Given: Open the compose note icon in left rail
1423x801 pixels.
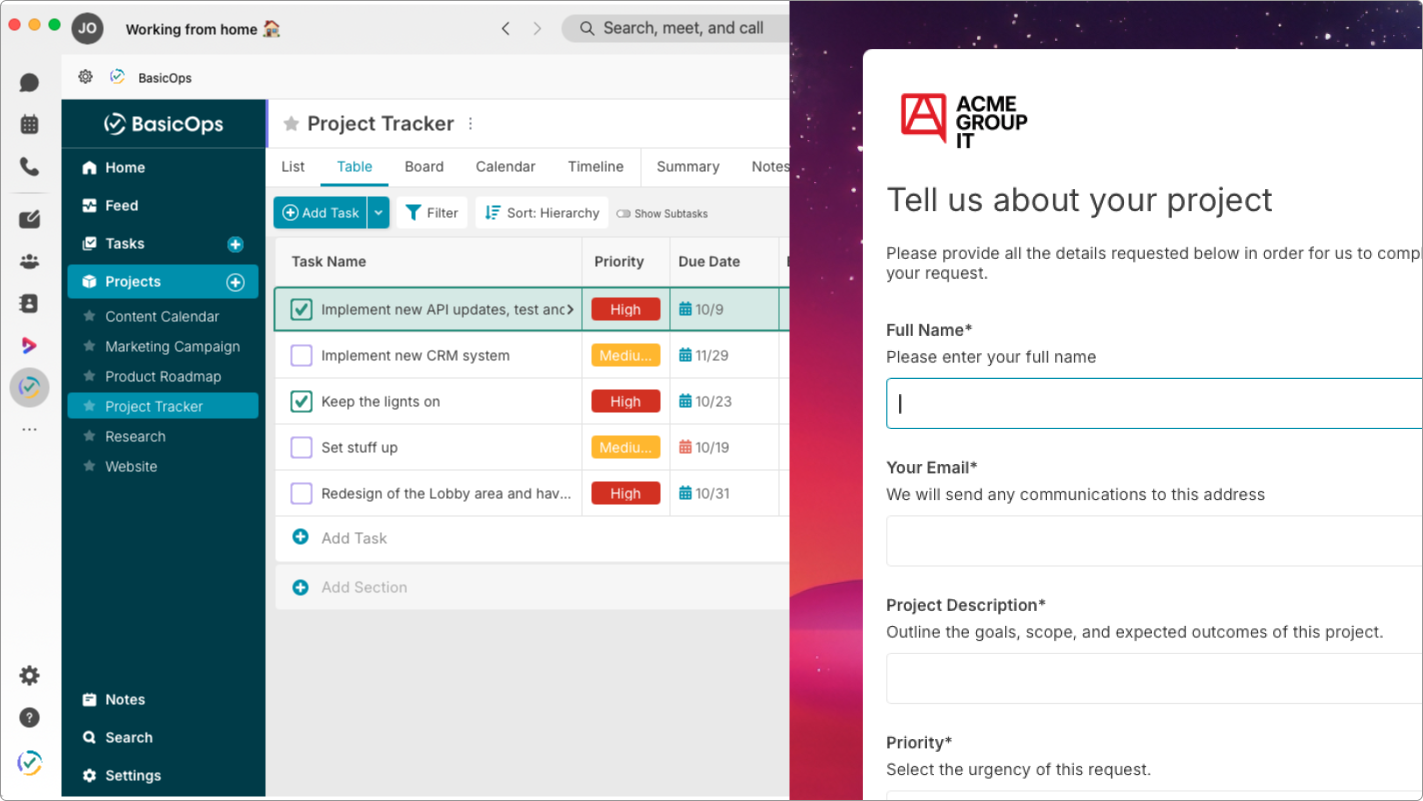Looking at the screenshot, I should [x=29, y=219].
